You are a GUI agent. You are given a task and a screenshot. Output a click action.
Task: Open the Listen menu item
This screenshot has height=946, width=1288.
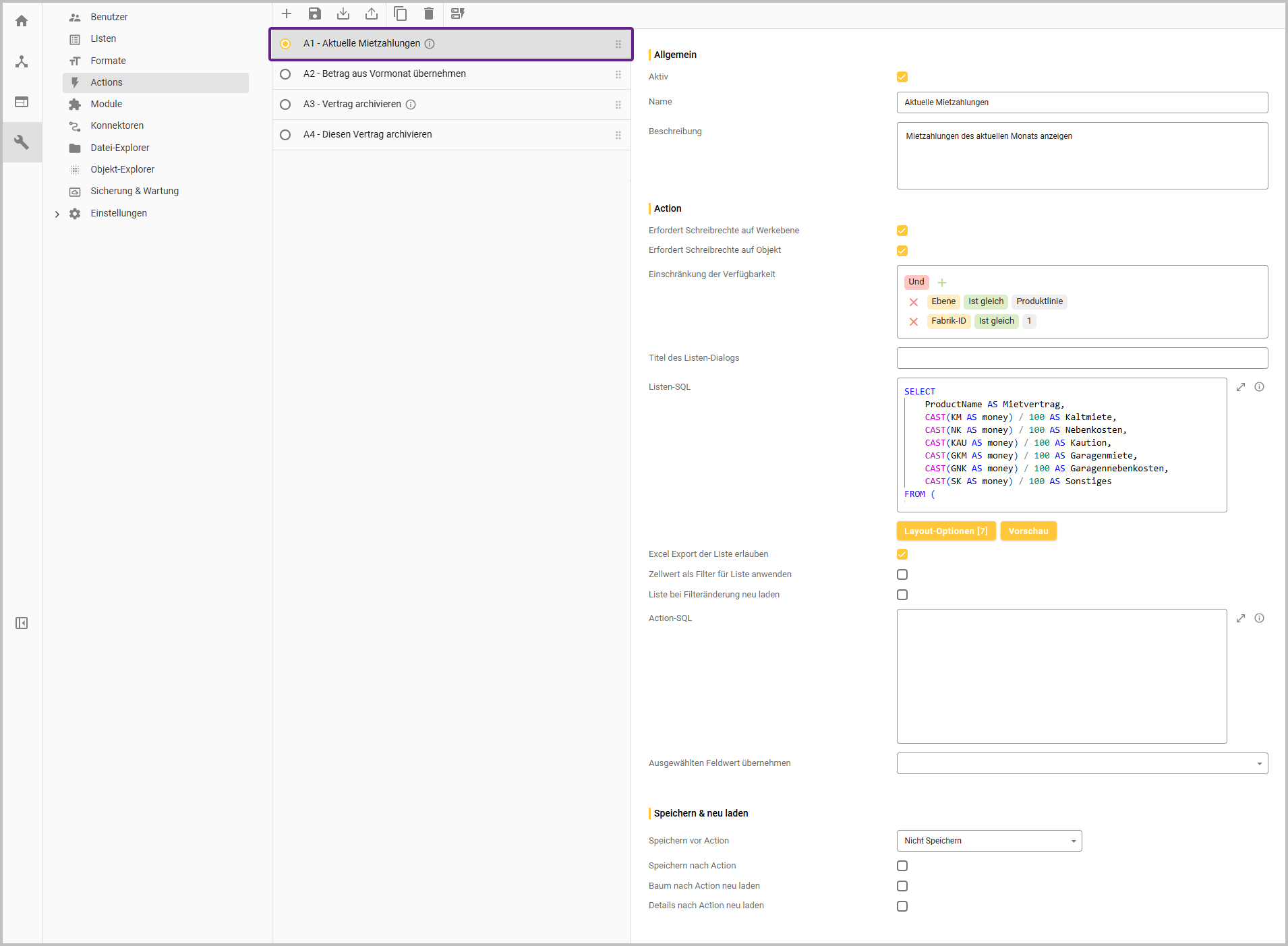pyautogui.click(x=103, y=38)
